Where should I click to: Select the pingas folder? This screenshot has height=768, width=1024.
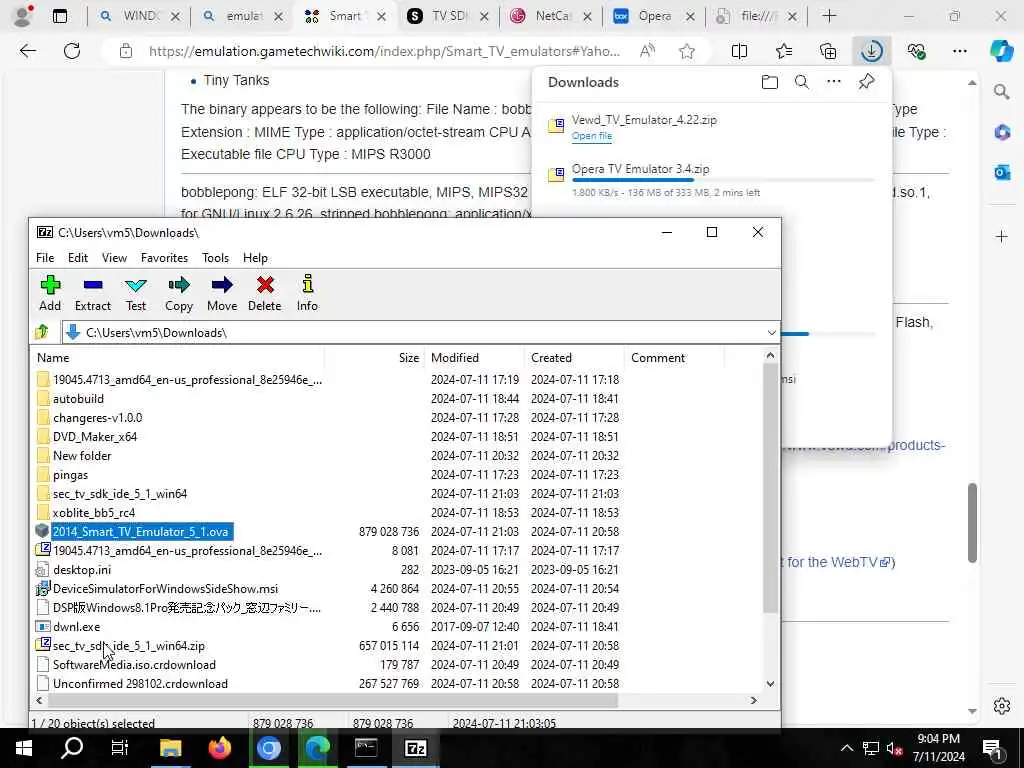pyautogui.click(x=71, y=475)
